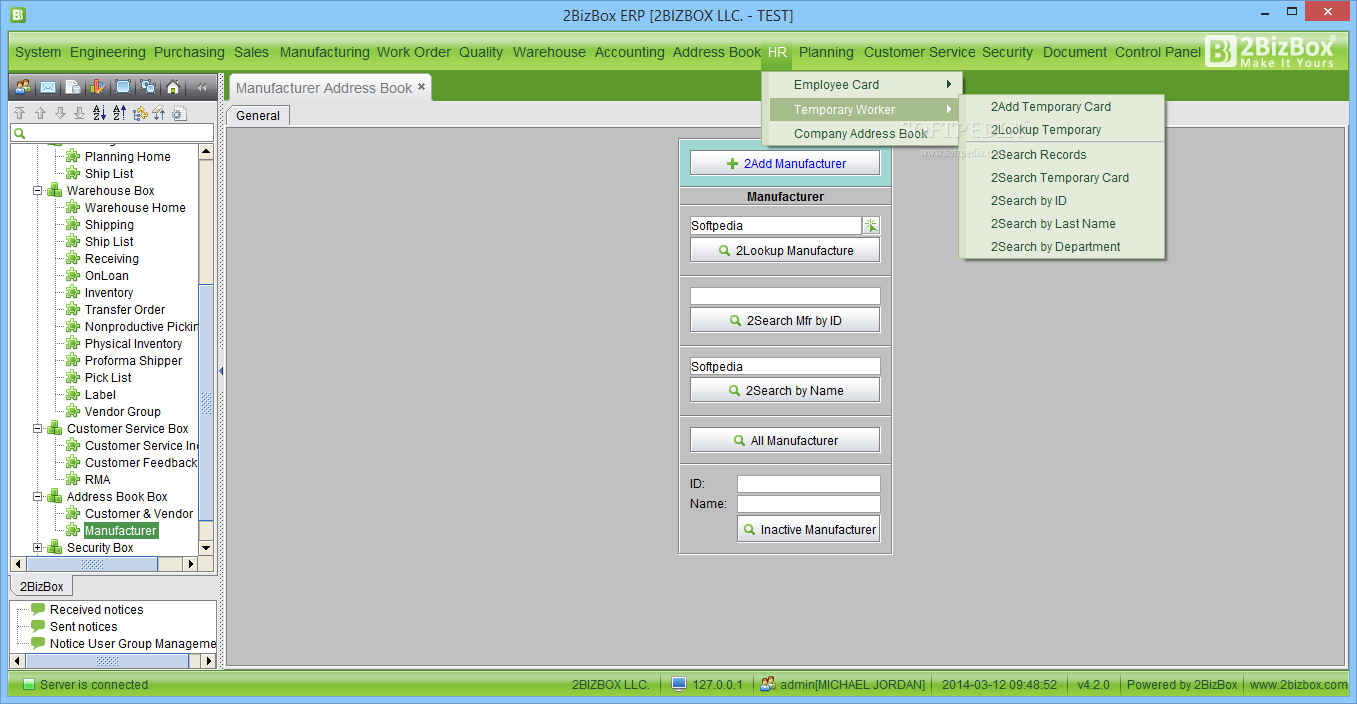Click notices panel horizontal scrollbar right arrow
The height and width of the screenshot is (704, 1357).
point(209,661)
